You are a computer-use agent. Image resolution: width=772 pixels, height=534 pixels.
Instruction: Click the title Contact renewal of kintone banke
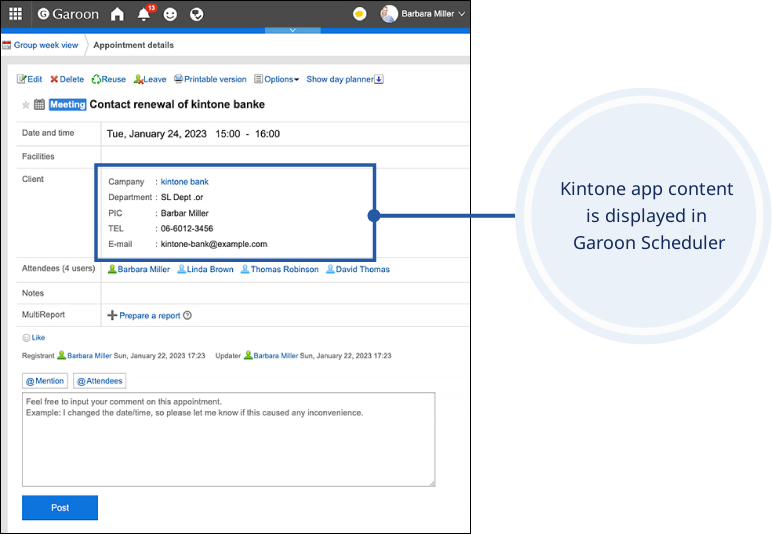point(177,104)
